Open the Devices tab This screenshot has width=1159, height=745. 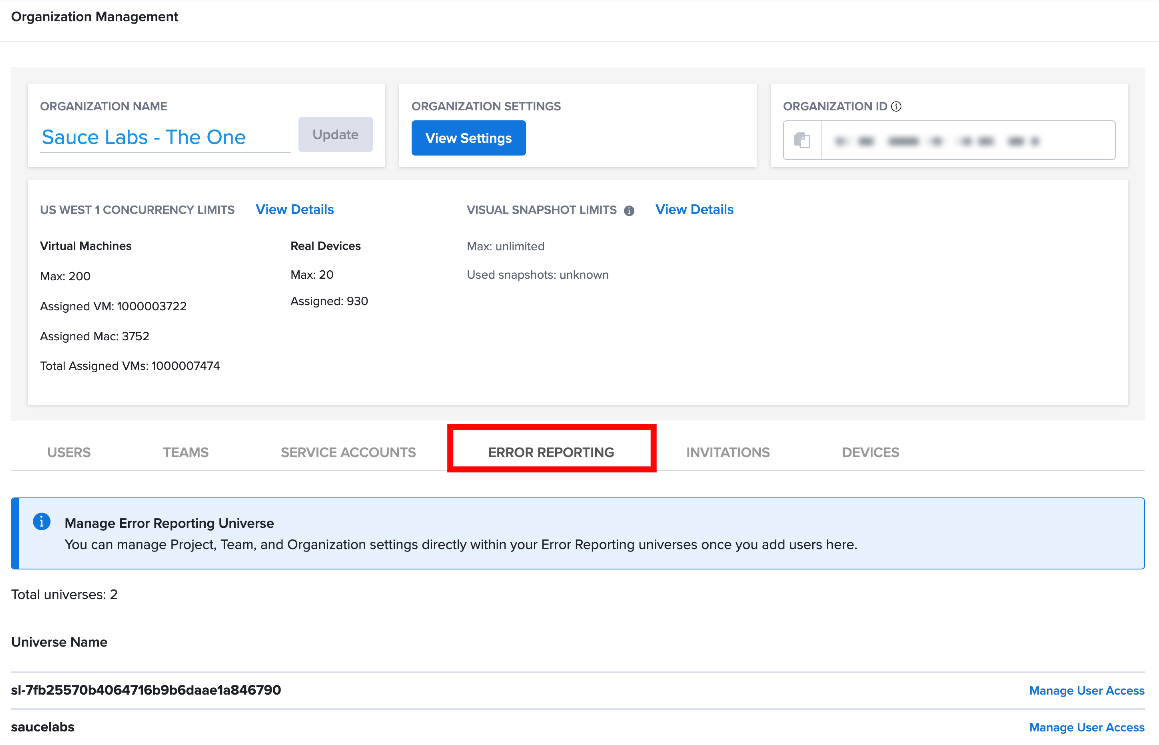point(871,452)
